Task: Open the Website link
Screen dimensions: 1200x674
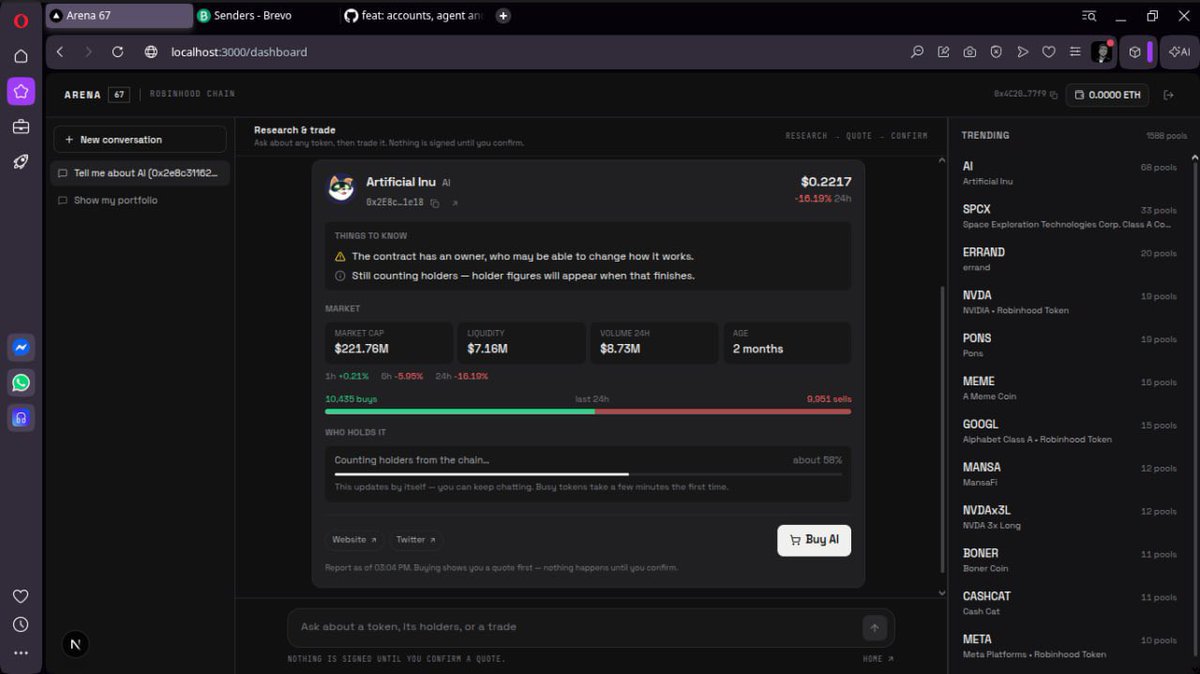Action: pyautogui.click(x=354, y=540)
